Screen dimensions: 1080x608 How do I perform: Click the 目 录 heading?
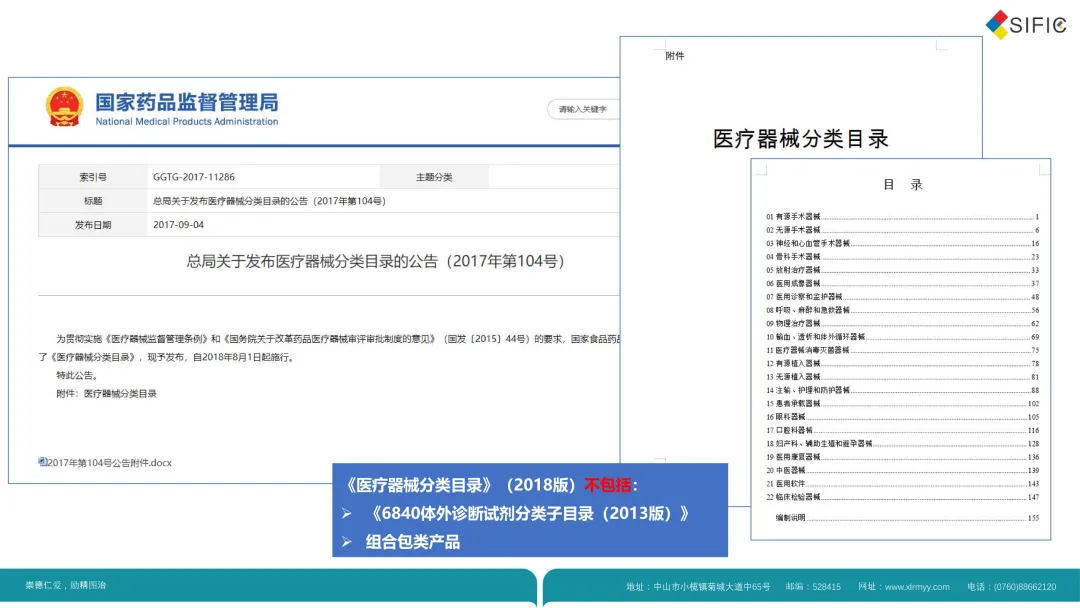[x=902, y=185]
